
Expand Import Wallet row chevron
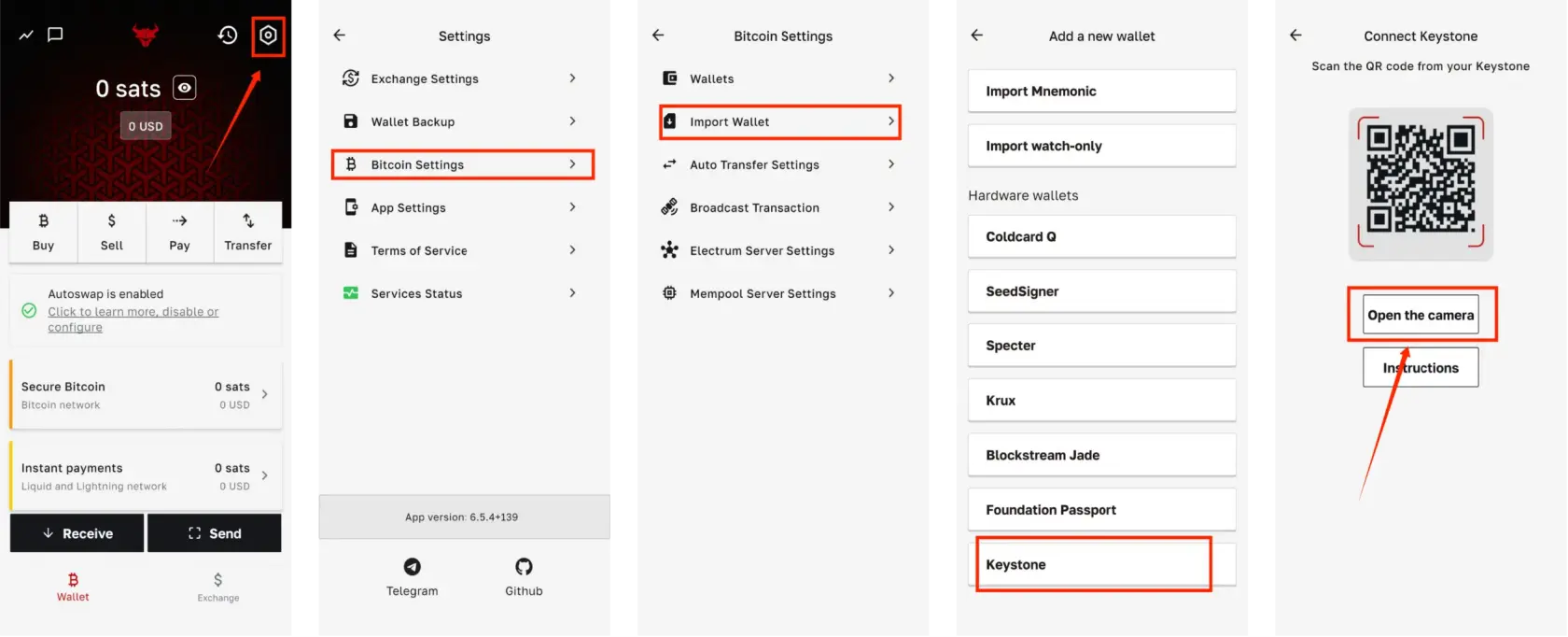[x=890, y=121]
